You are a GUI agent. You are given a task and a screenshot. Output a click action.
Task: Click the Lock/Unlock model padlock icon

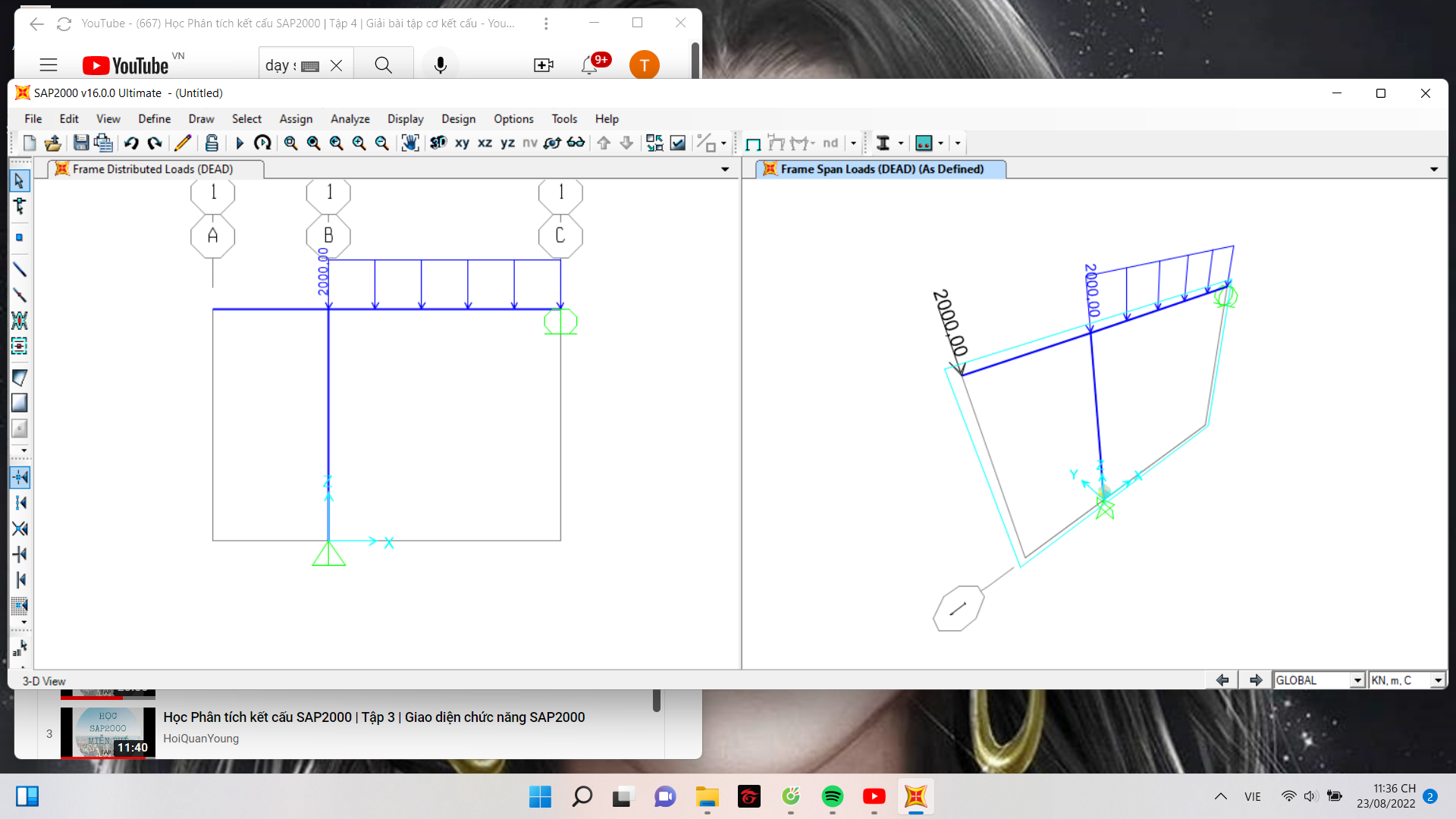(x=212, y=143)
